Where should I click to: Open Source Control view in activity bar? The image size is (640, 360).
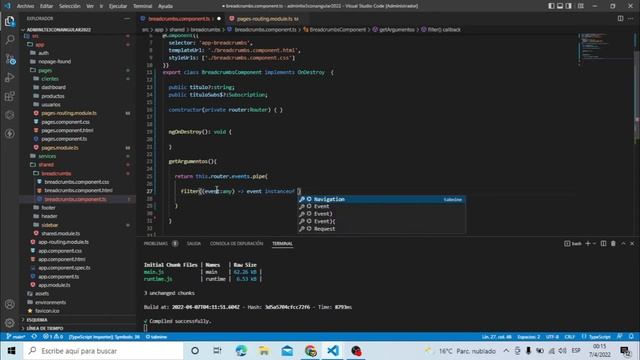(9, 59)
